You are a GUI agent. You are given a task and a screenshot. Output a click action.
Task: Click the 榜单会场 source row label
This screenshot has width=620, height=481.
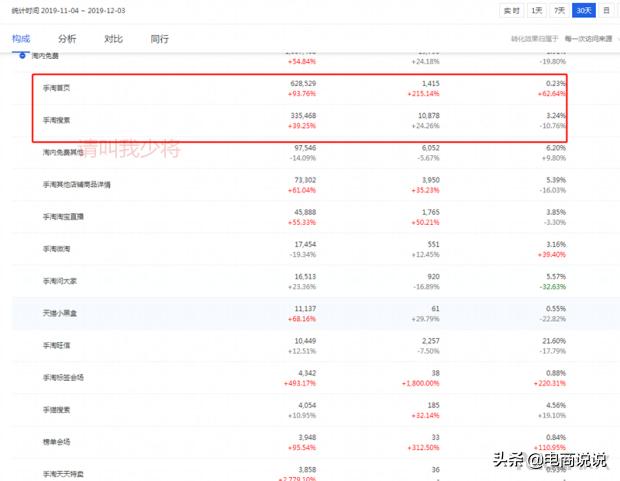coord(57,442)
